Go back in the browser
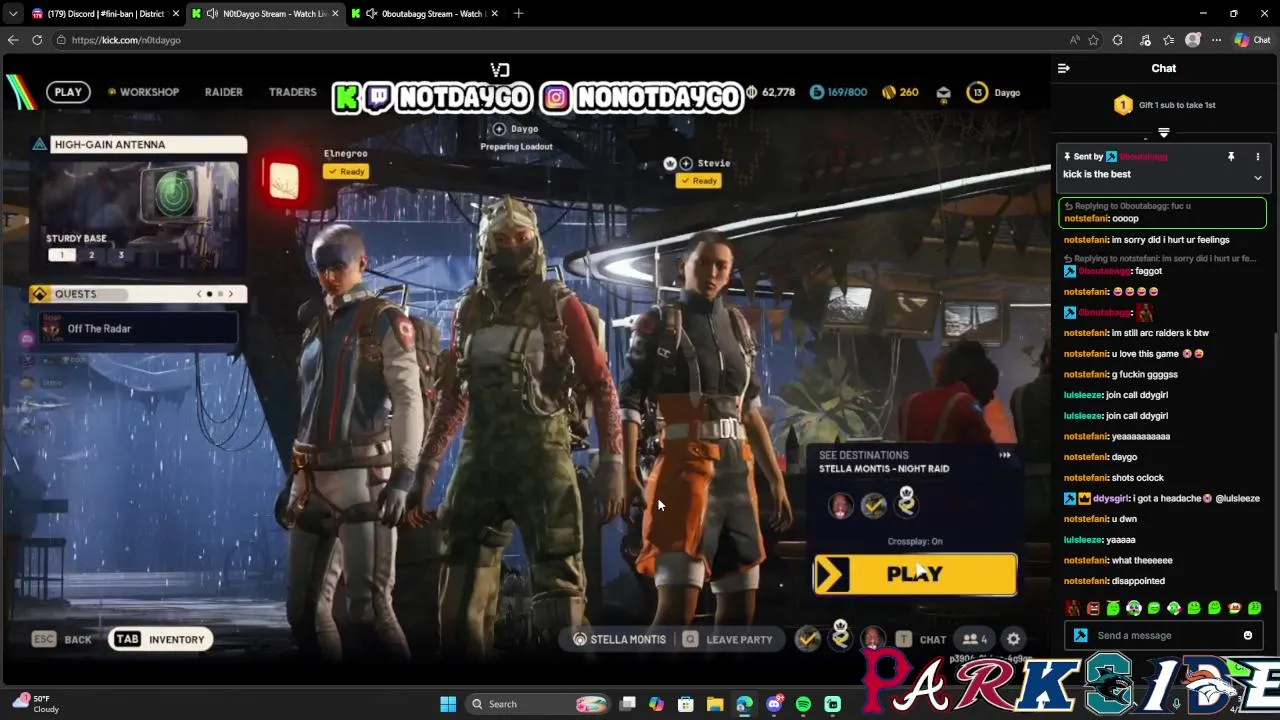Viewport: 1280px width, 720px height. [13, 40]
